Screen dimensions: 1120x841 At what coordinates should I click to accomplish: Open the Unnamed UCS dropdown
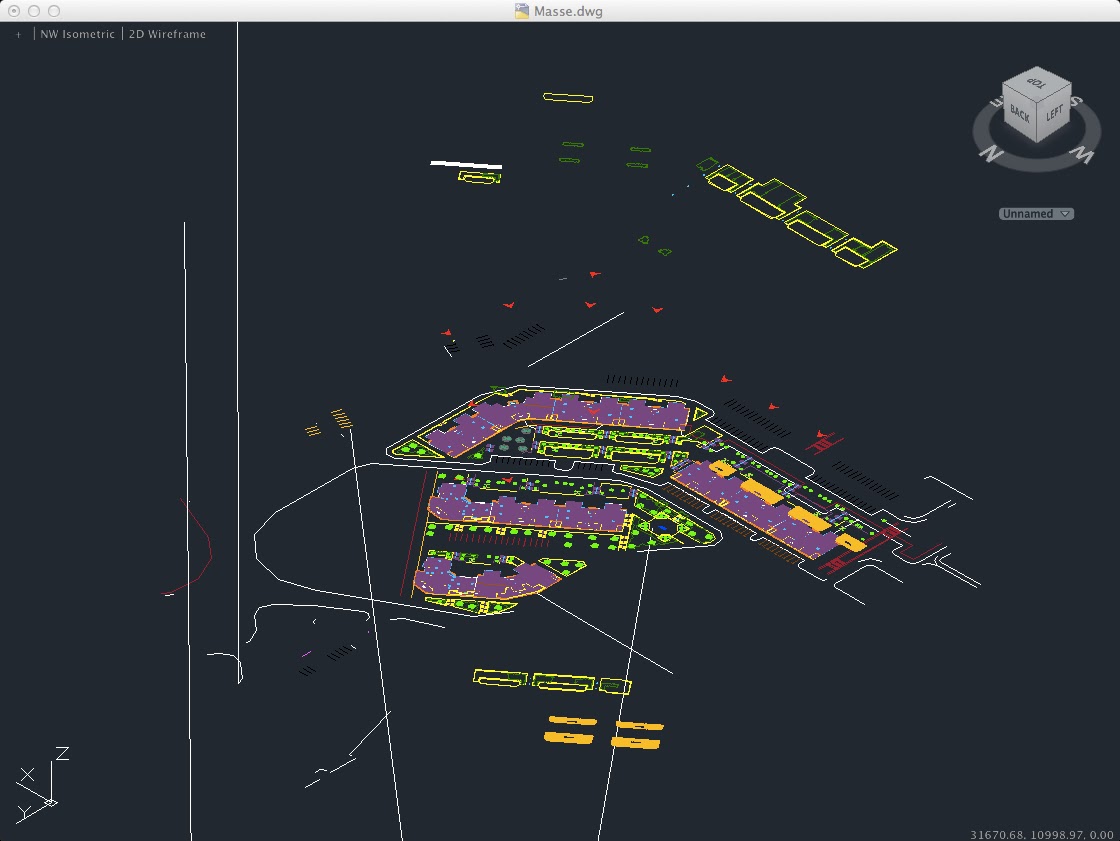1036,214
